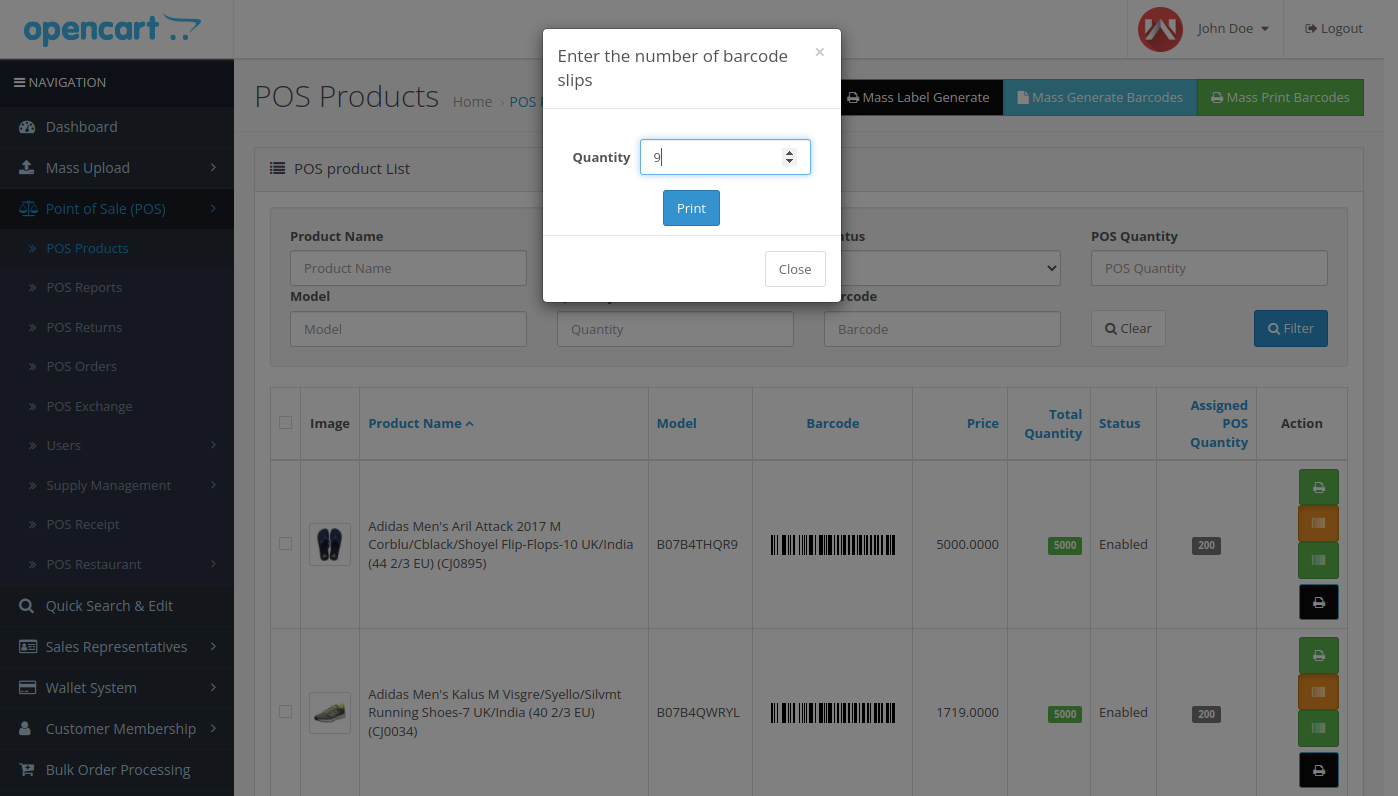The width and height of the screenshot is (1398, 796).
Task: Select the Adidas Kalus running shoes checkbox
Action: (286, 712)
